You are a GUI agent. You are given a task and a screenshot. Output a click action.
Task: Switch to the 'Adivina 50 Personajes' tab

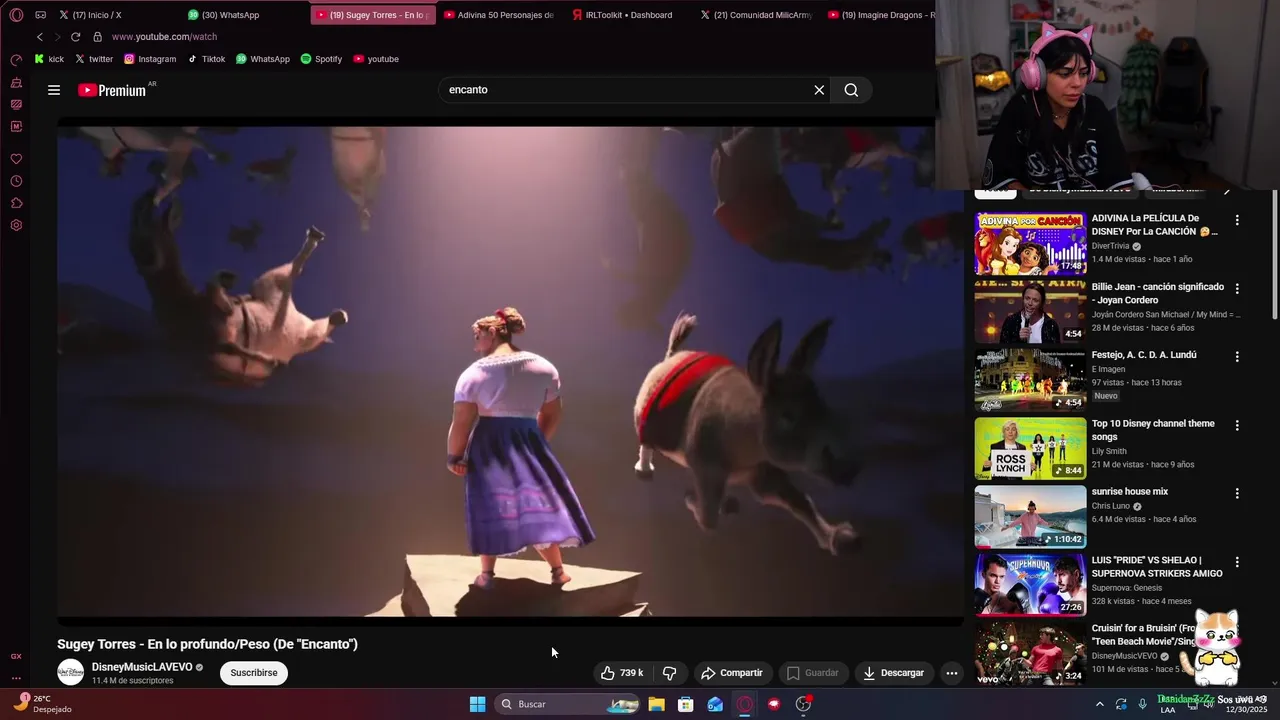pyautogui.click(x=499, y=15)
